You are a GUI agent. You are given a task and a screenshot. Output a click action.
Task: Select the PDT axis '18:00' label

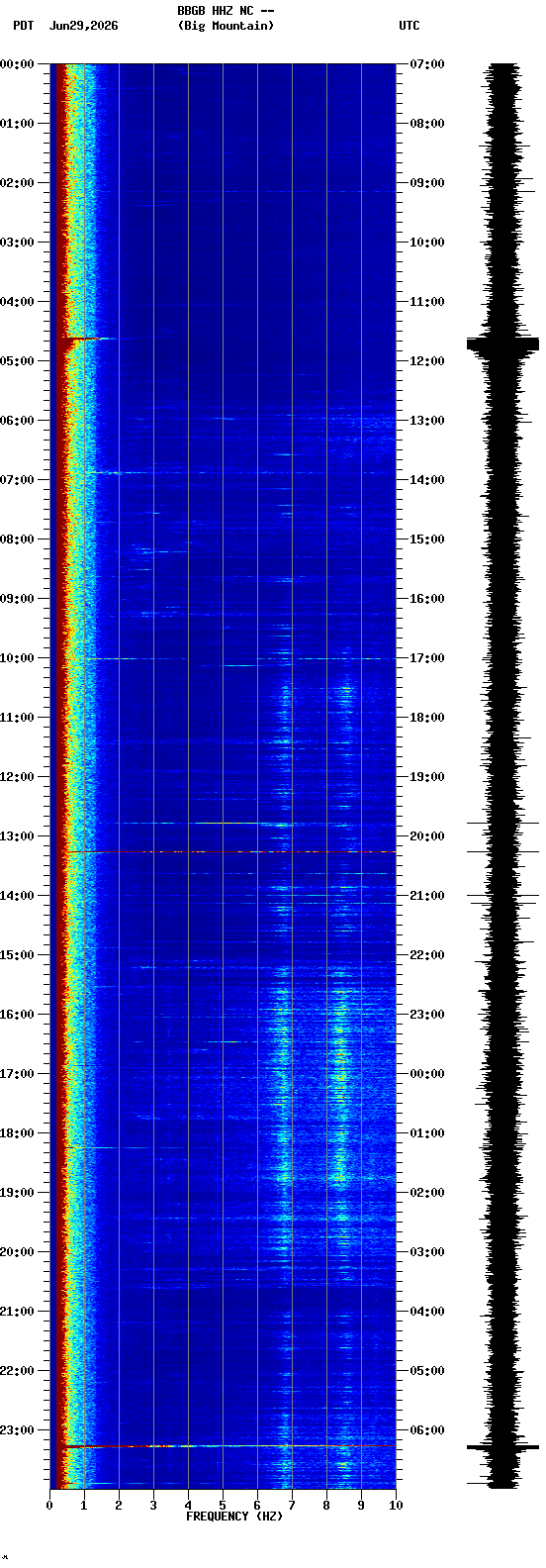tap(17, 1133)
